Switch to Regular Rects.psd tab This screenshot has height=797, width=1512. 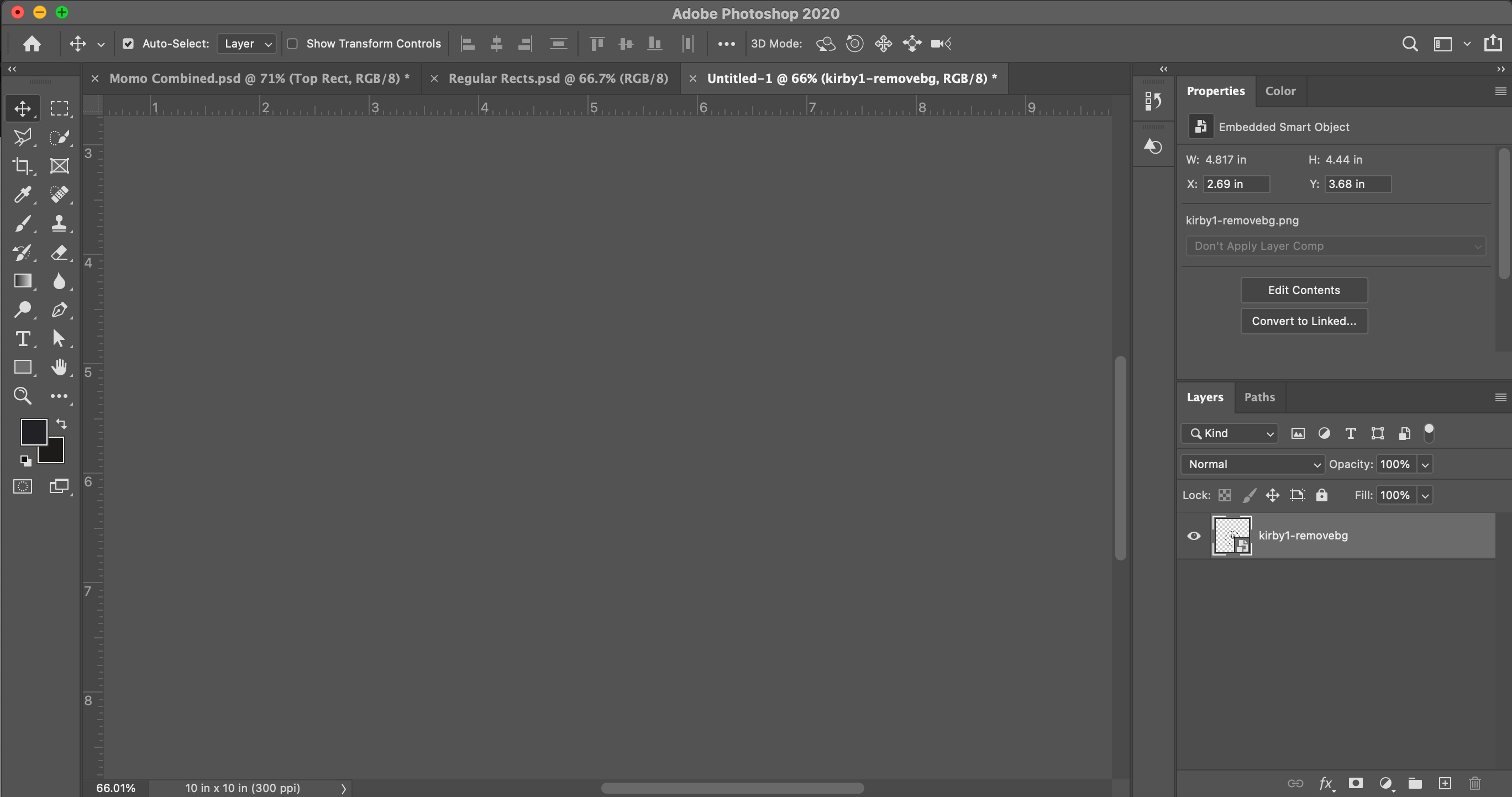click(x=558, y=78)
